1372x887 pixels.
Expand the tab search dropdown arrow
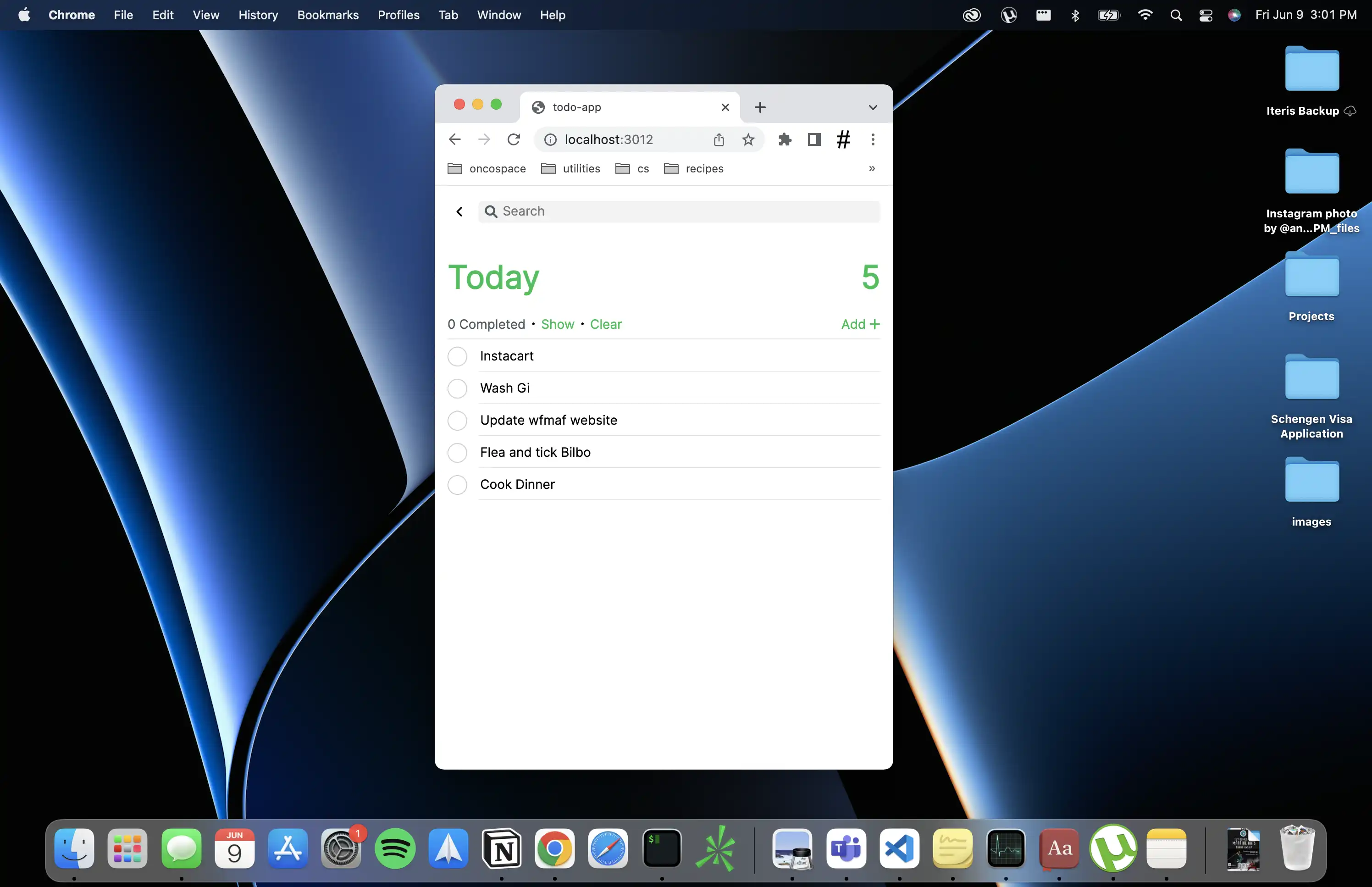(873, 108)
